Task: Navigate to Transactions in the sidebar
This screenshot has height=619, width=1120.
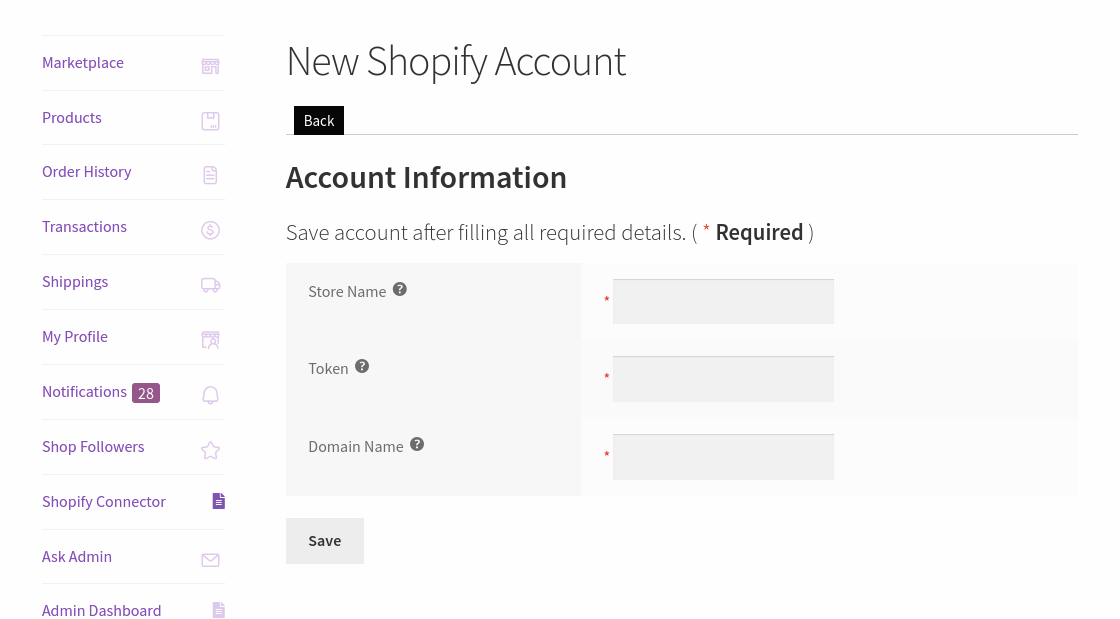Action: [x=84, y=226]
